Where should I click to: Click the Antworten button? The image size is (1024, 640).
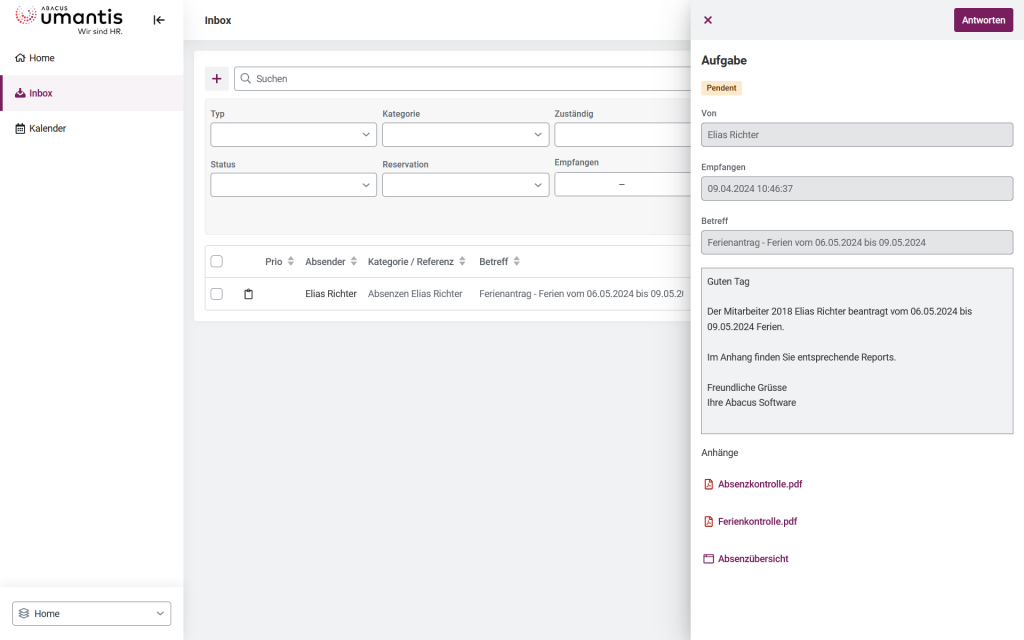[x=982, y=20]
